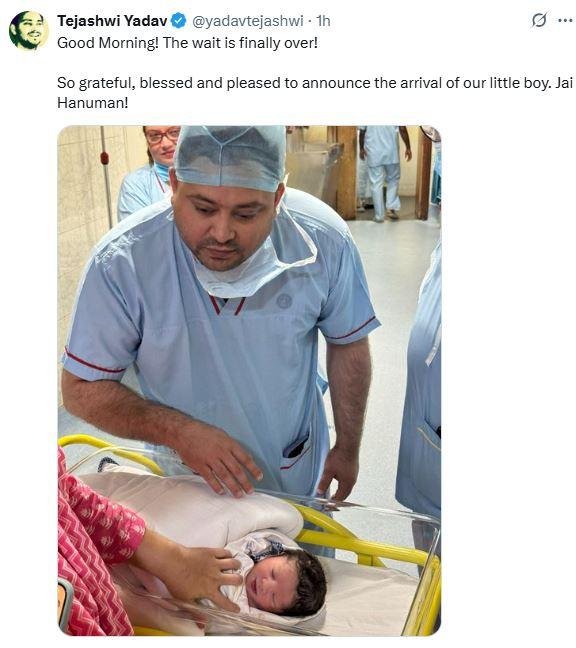Image resolution: width=576 pixels, height=648 pixels.
Task: Click the 'Good Morning!' tweet text line
Action: 187,43
